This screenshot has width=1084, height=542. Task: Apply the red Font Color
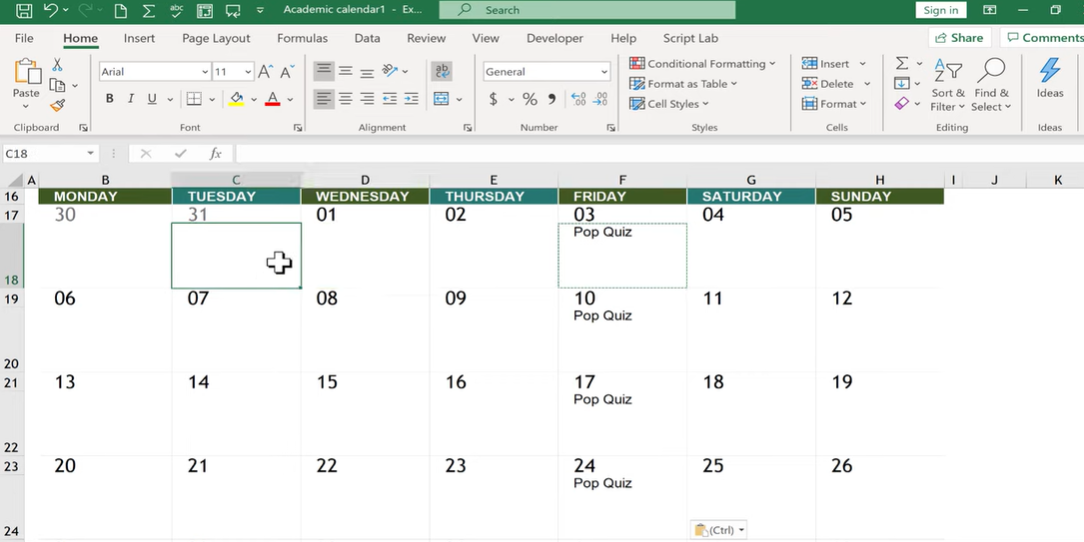272,99
